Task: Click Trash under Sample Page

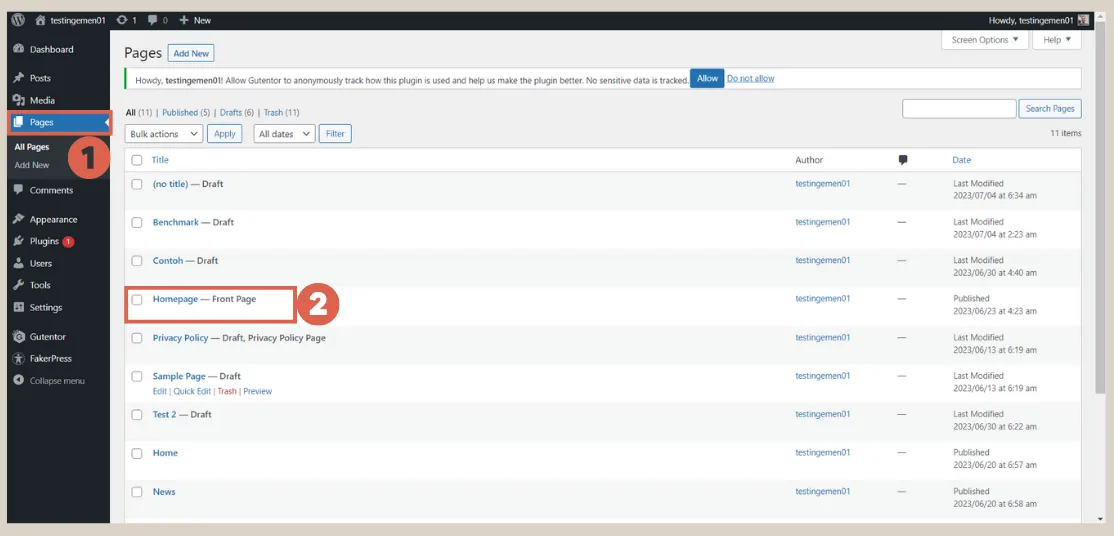Action: click(x=227, y=391)
